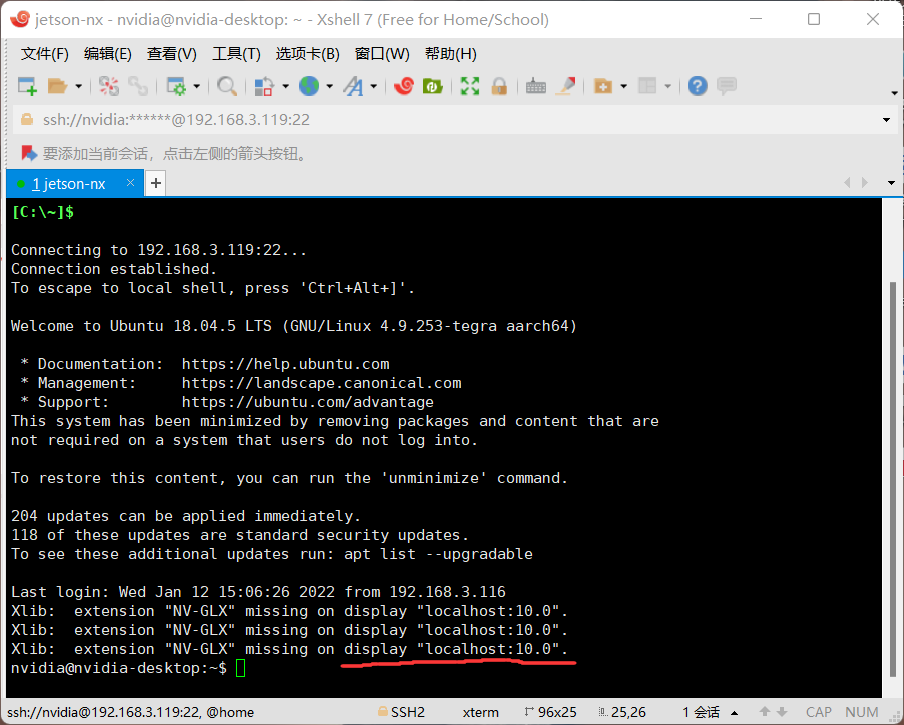Expand the Open Session folder dropdown arrow
904x725 pixels.
point(78,86)
